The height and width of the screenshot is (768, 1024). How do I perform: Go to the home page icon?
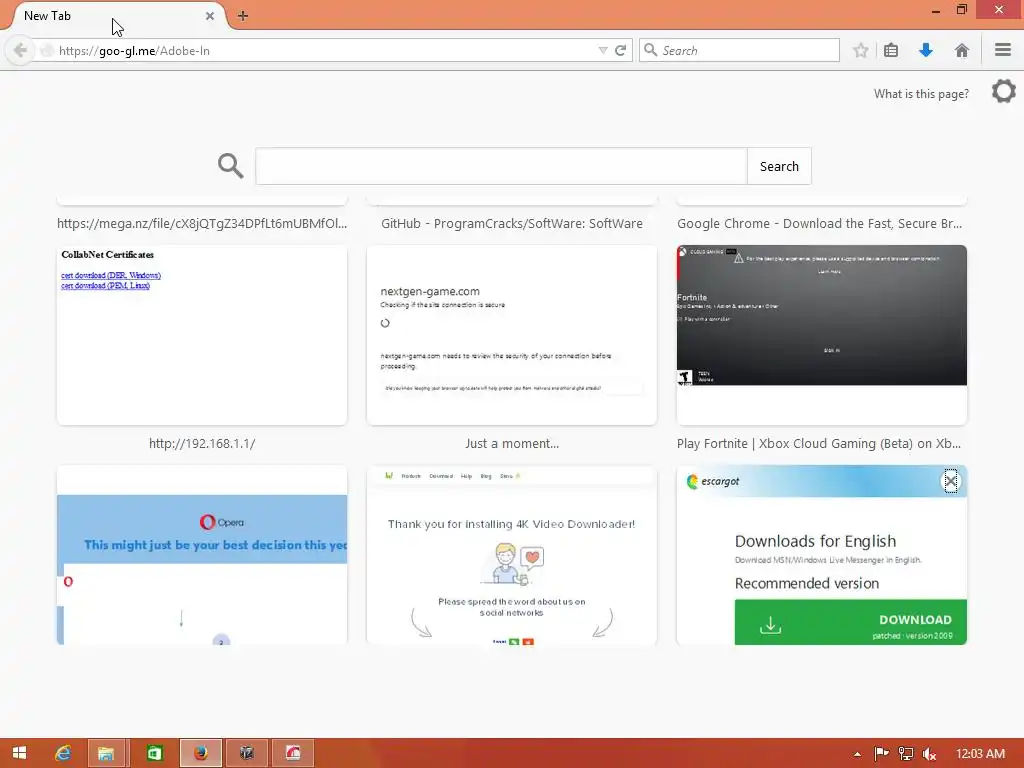(x=961, y=50)
